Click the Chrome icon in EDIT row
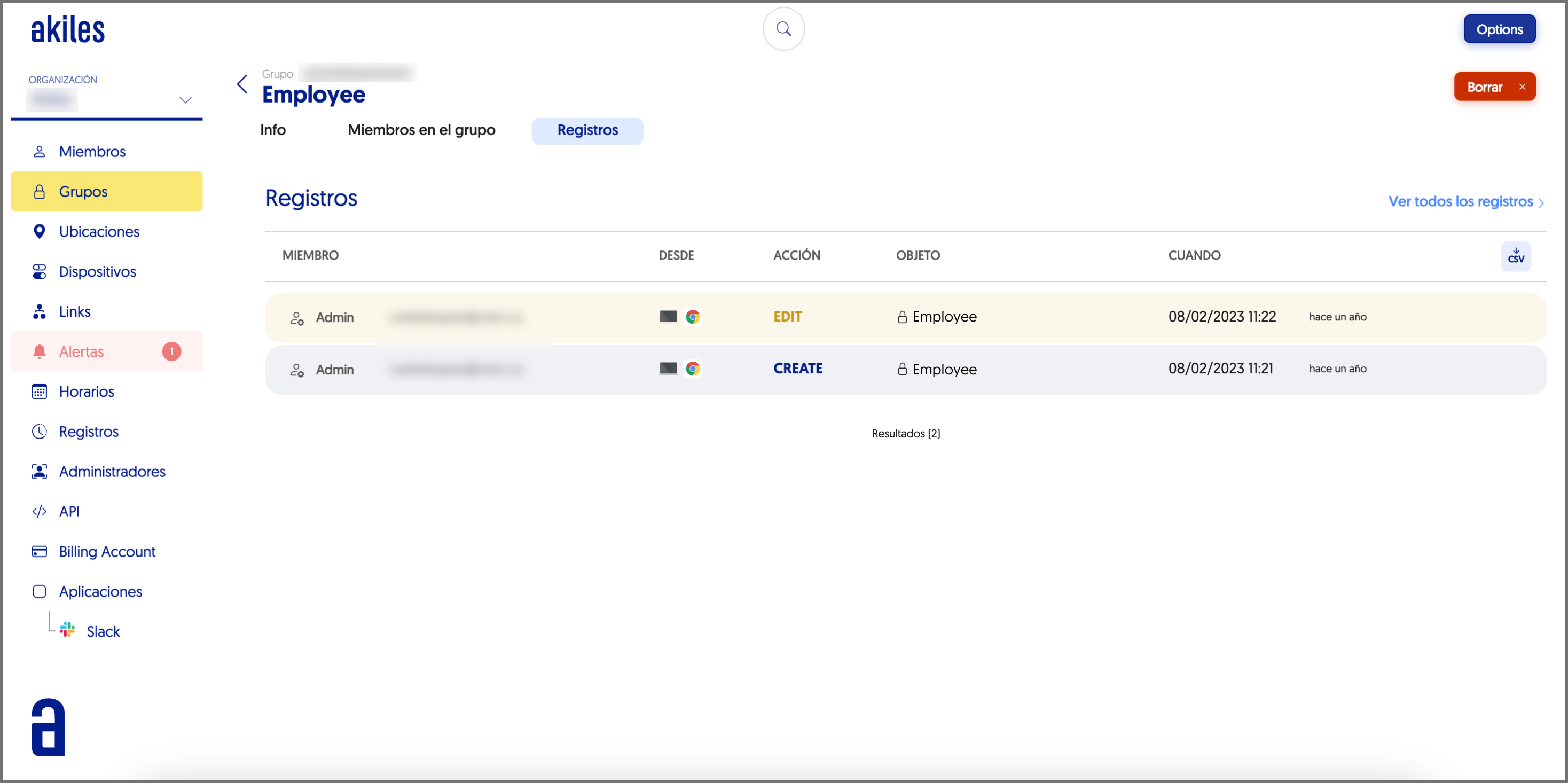The height and width of the screenshot is (783, 1568). 692,317
